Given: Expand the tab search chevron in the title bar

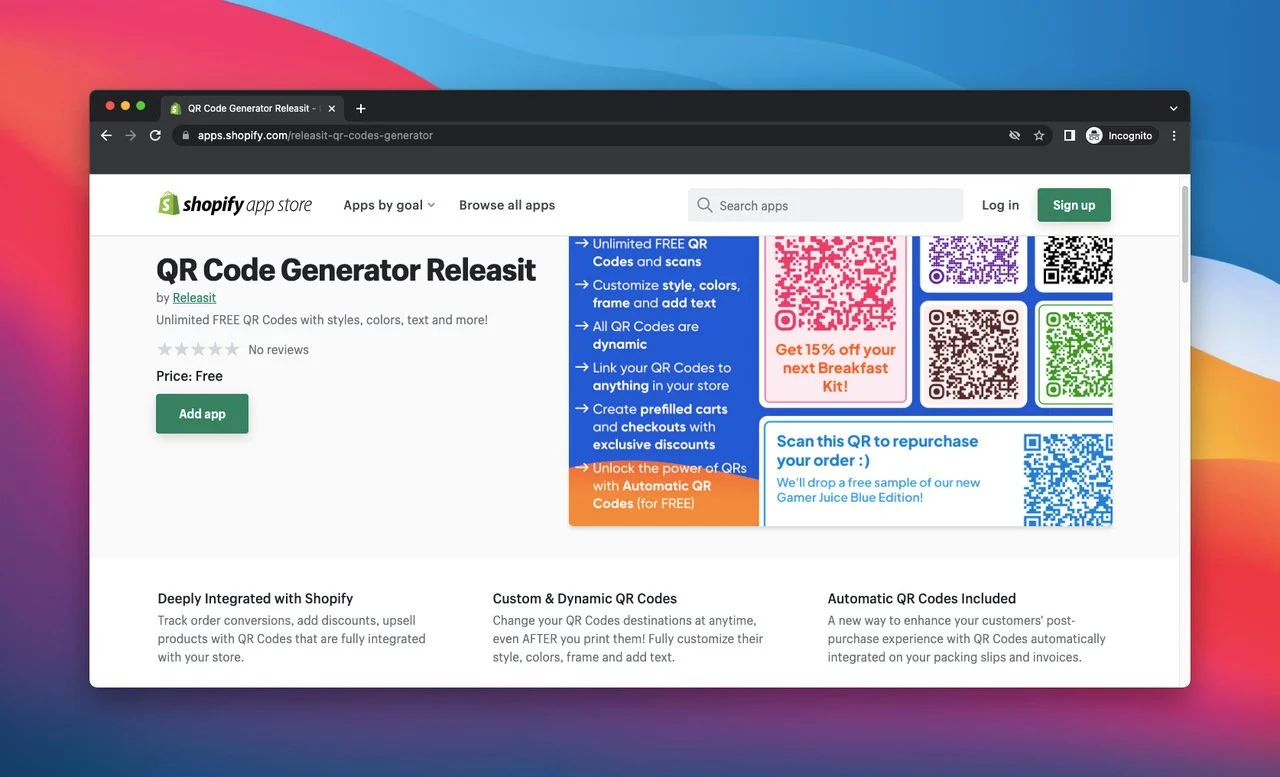Looking at the screenshot, I should 1173,108.
